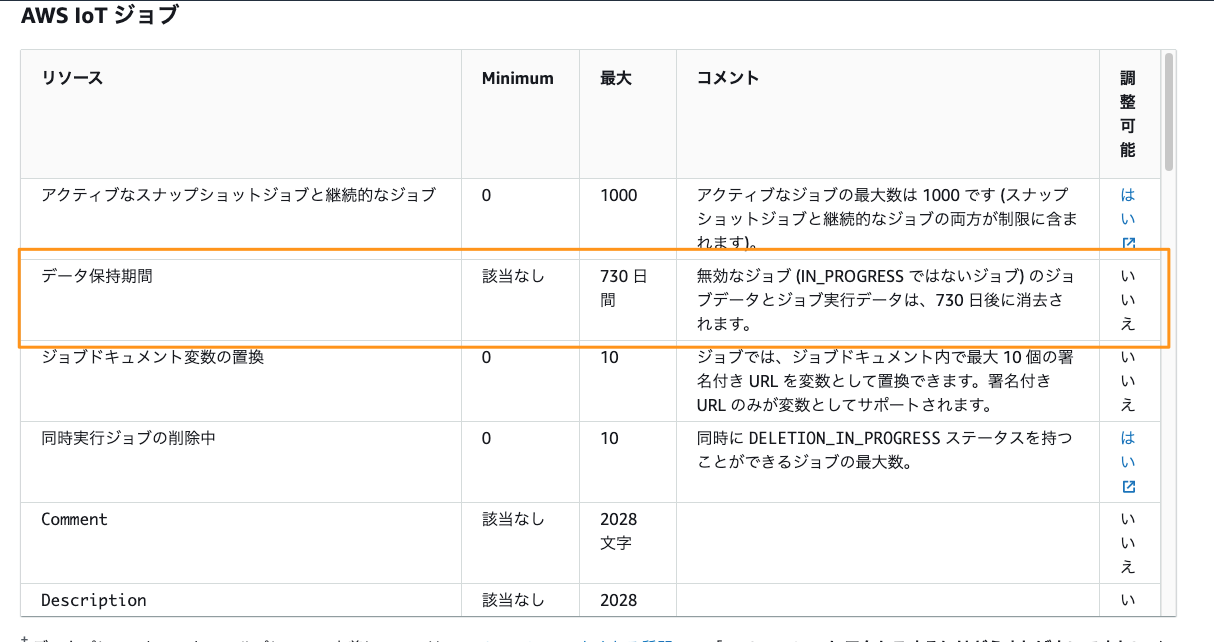Click the 2028 value in Description row

618,600
